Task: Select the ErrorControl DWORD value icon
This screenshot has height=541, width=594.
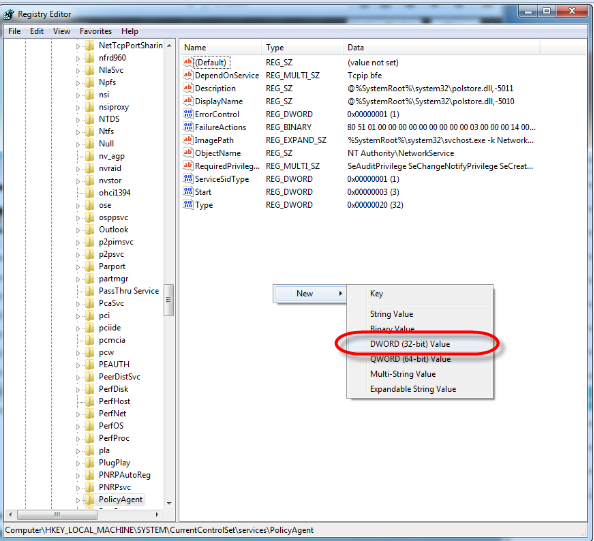Action: 188,114
